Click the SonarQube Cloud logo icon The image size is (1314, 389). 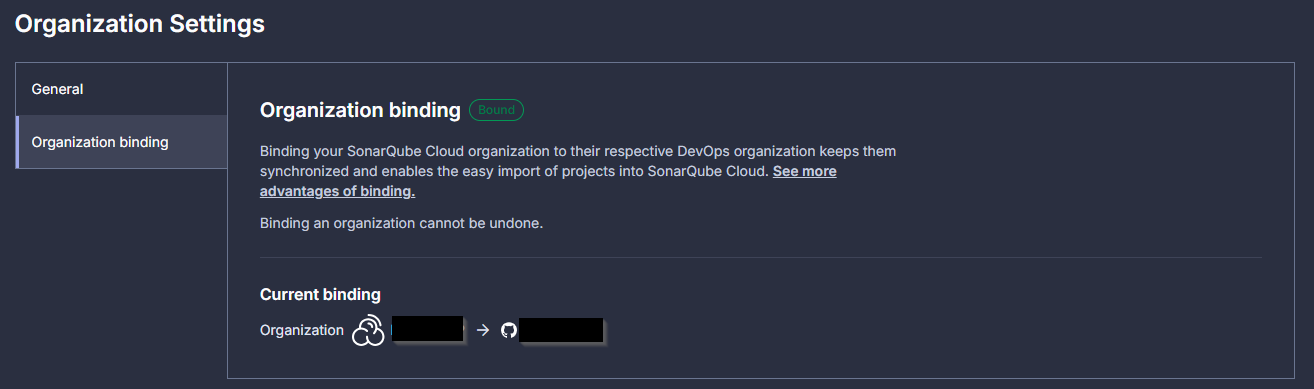(x=368, y=330)
